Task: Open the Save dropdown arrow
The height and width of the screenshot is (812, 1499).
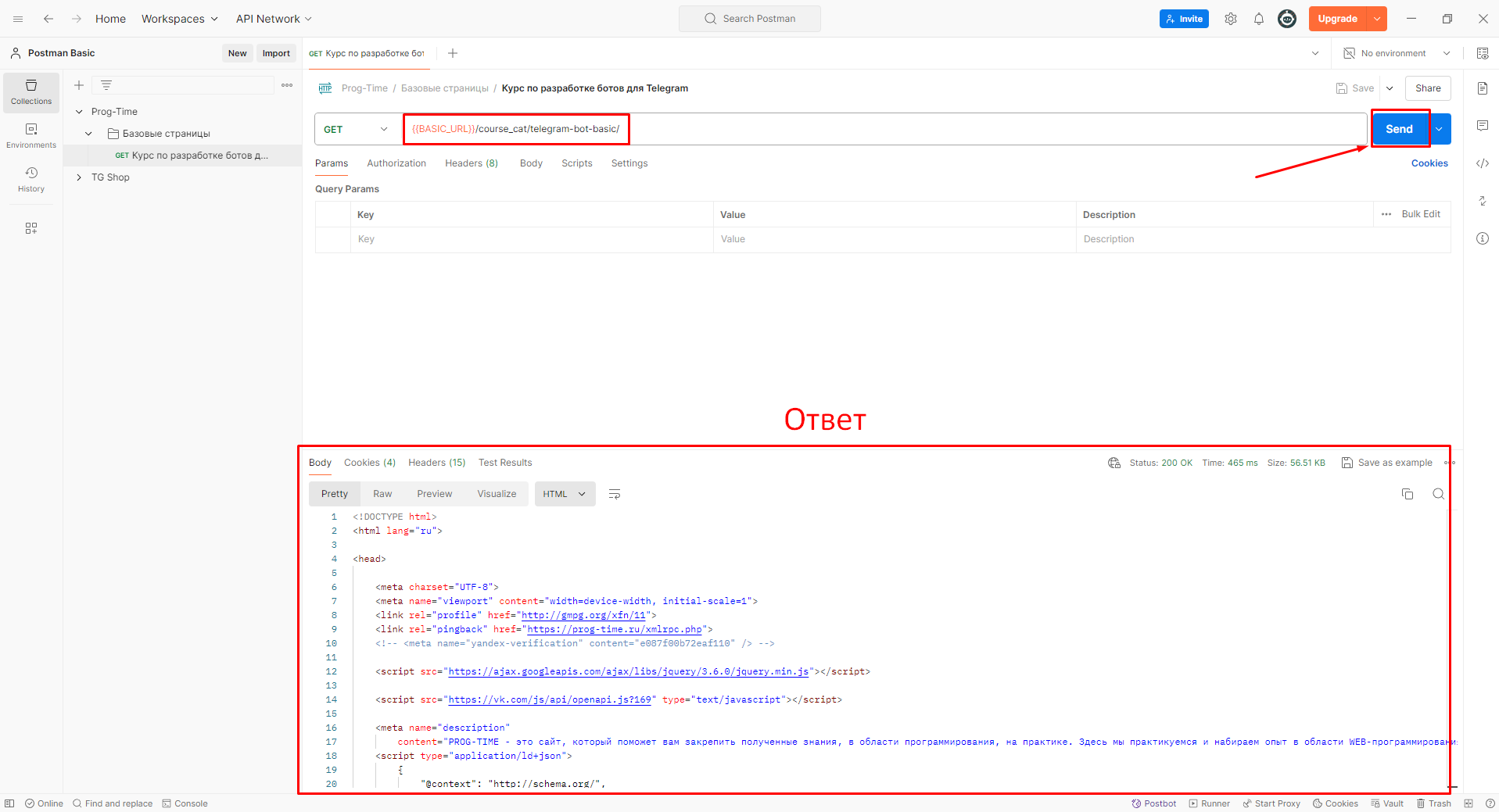Action: 1390,88
